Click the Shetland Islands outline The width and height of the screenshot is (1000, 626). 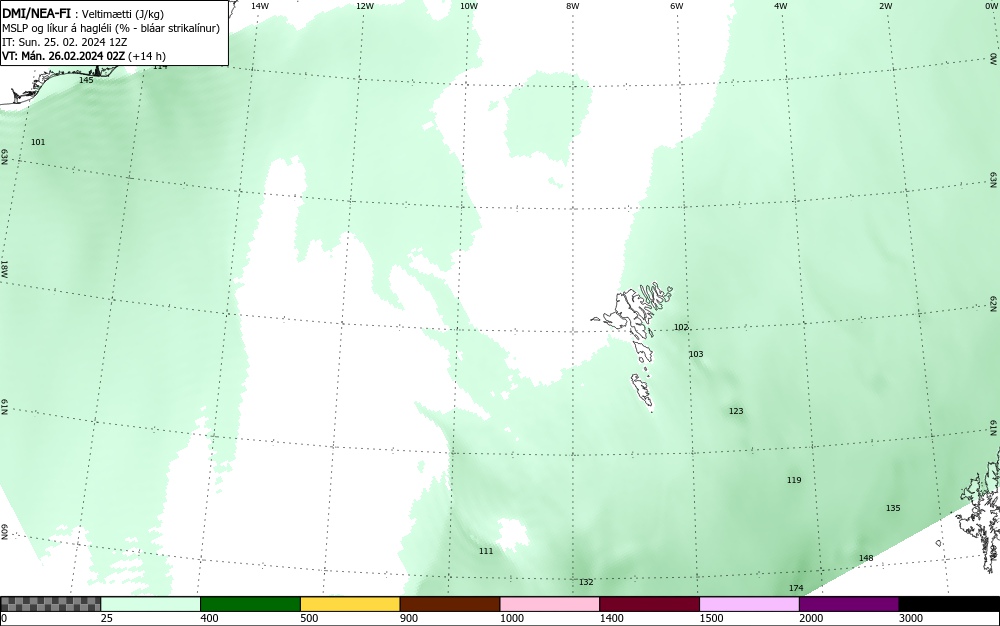(982, 510)
